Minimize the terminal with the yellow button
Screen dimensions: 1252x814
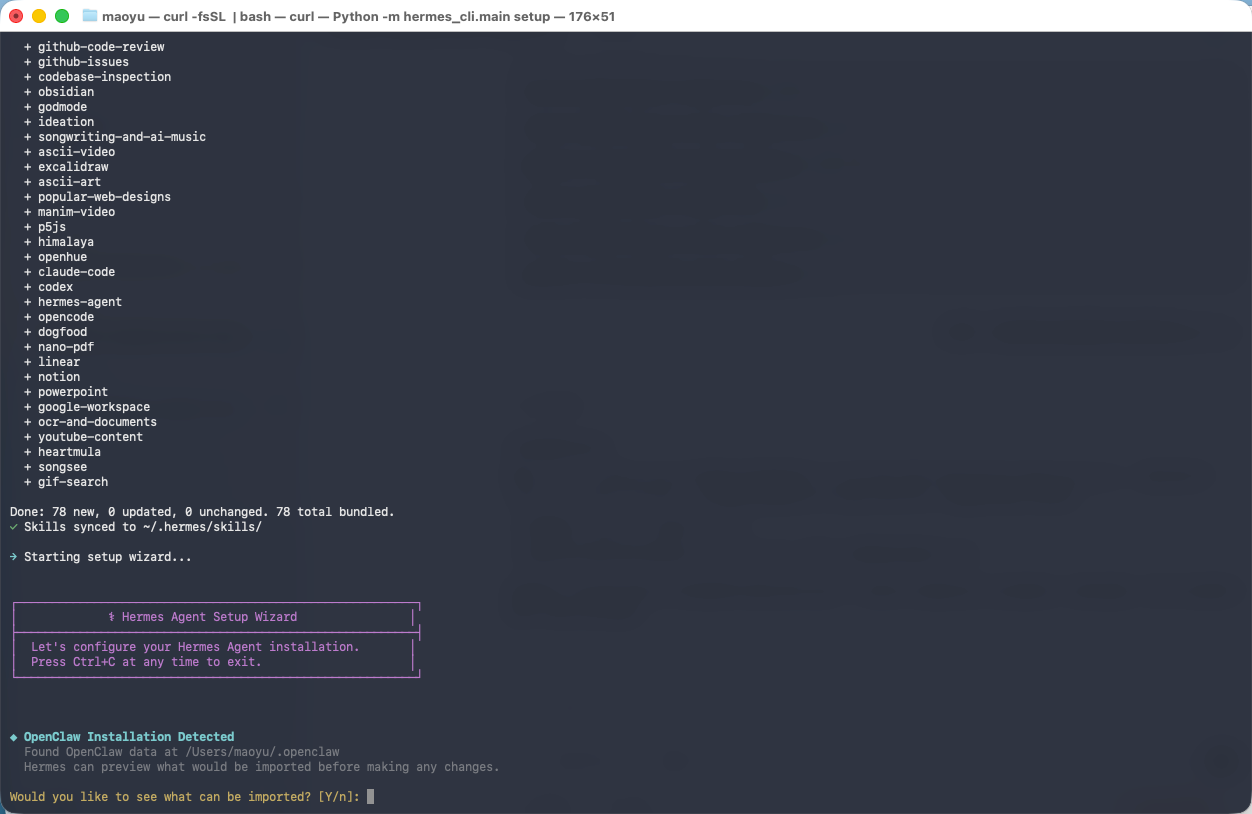39,16
